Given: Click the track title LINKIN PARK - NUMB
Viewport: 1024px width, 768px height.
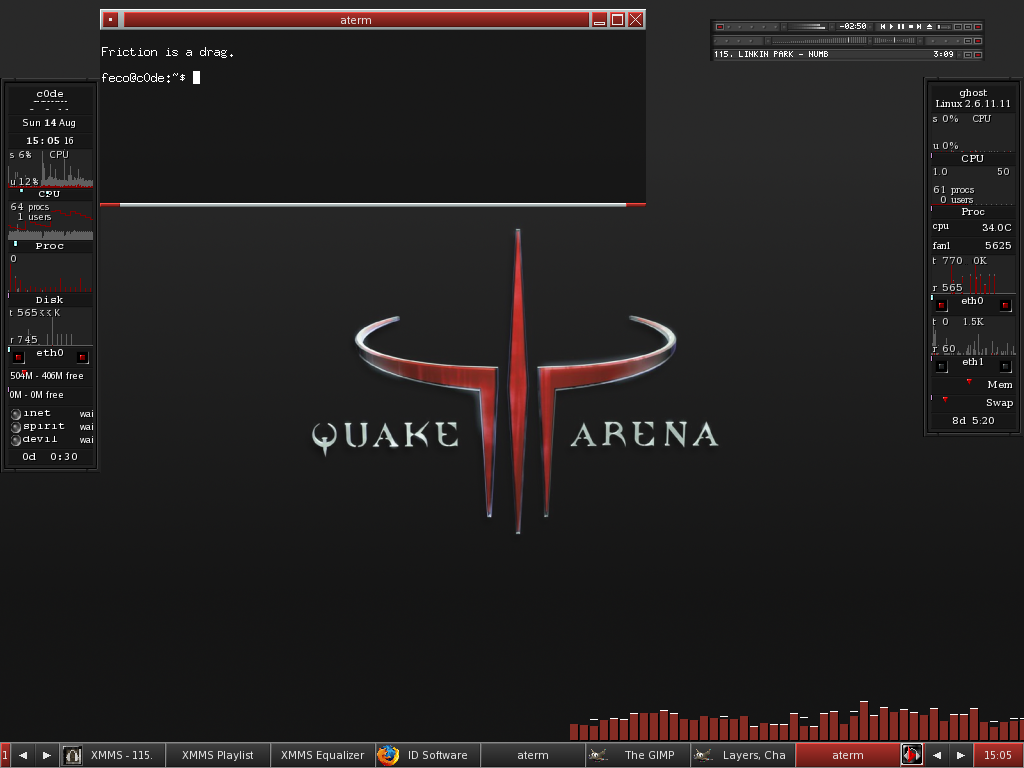Looking at the screenshot, I should pos(783,54).
